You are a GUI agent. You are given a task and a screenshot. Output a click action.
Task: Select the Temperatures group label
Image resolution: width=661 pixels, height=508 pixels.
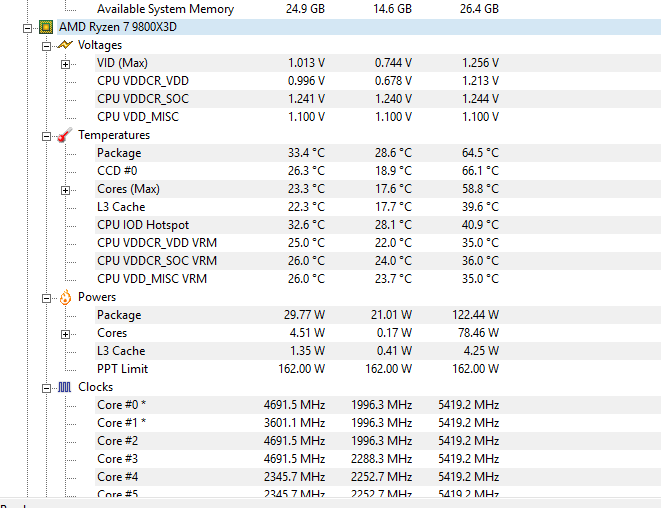114,135
